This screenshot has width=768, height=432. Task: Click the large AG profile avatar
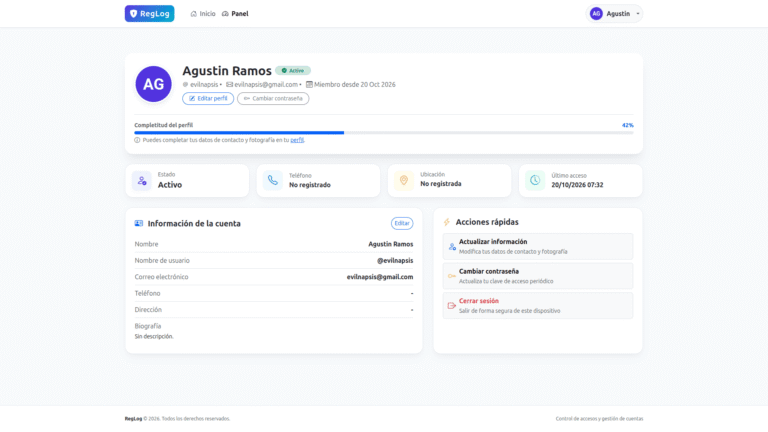coord(153,84)
